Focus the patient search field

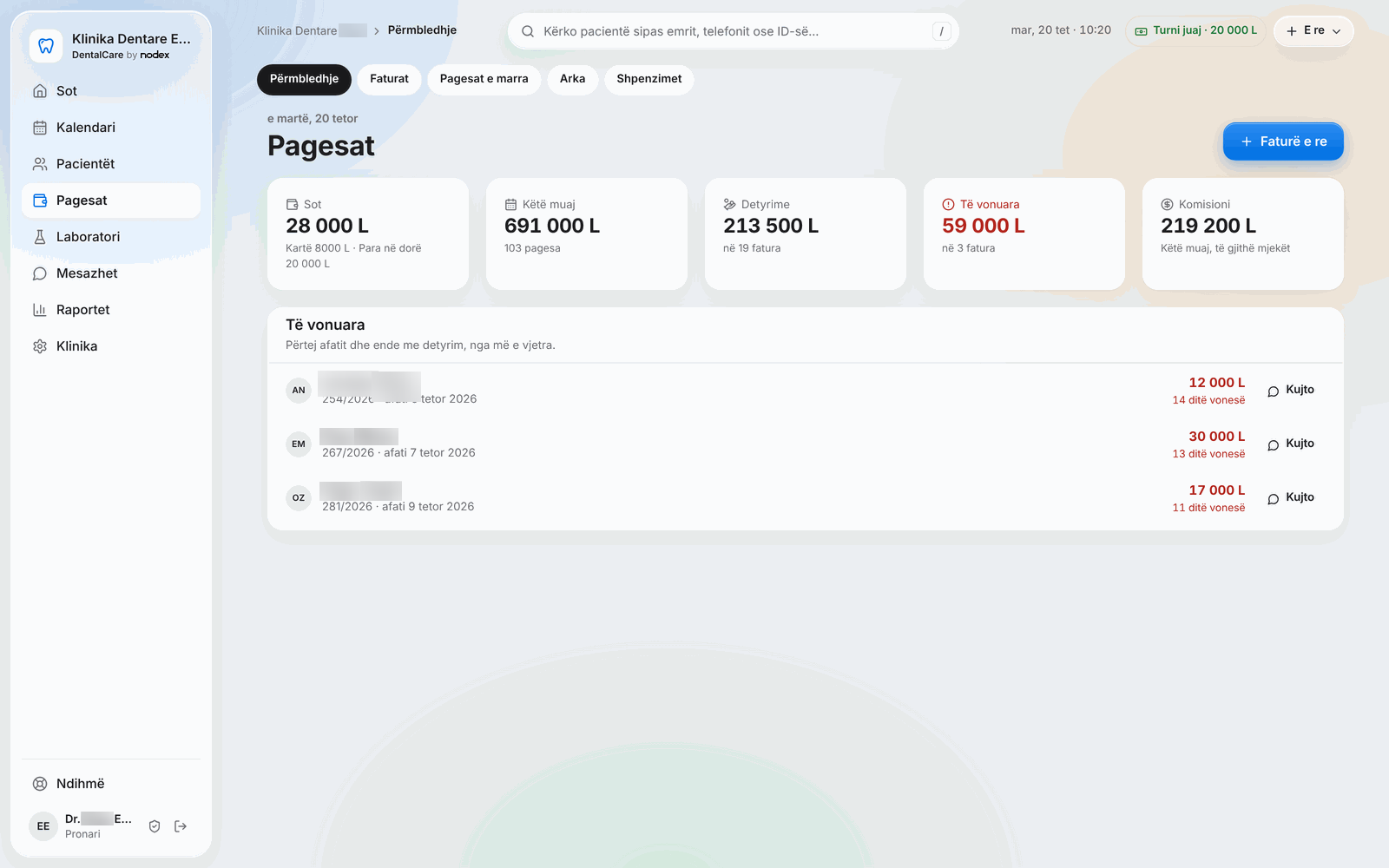734,31
